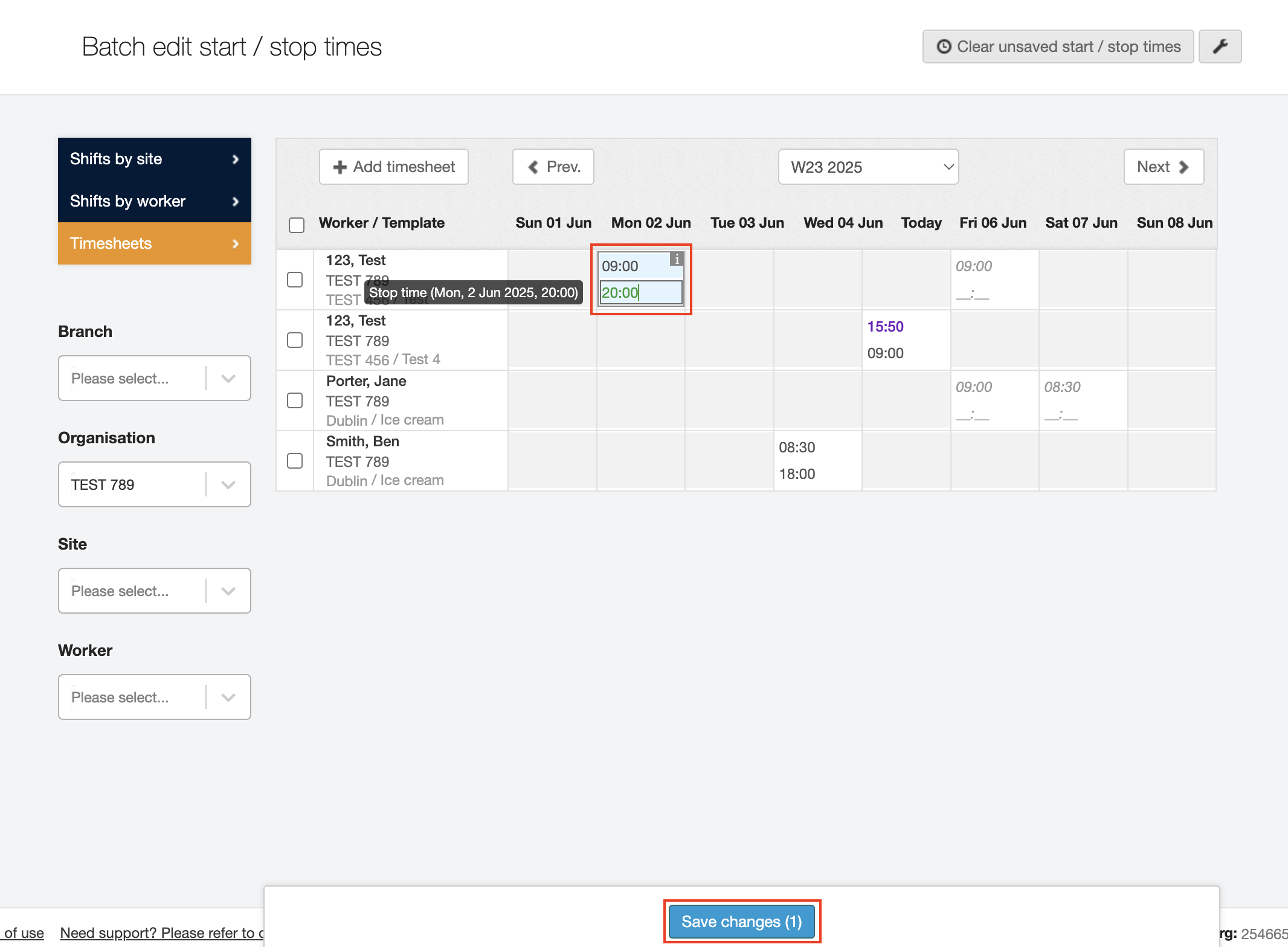Go to previous week with Prev.
This screenshot has width=1288, height=947.
[x=553, y=167]
